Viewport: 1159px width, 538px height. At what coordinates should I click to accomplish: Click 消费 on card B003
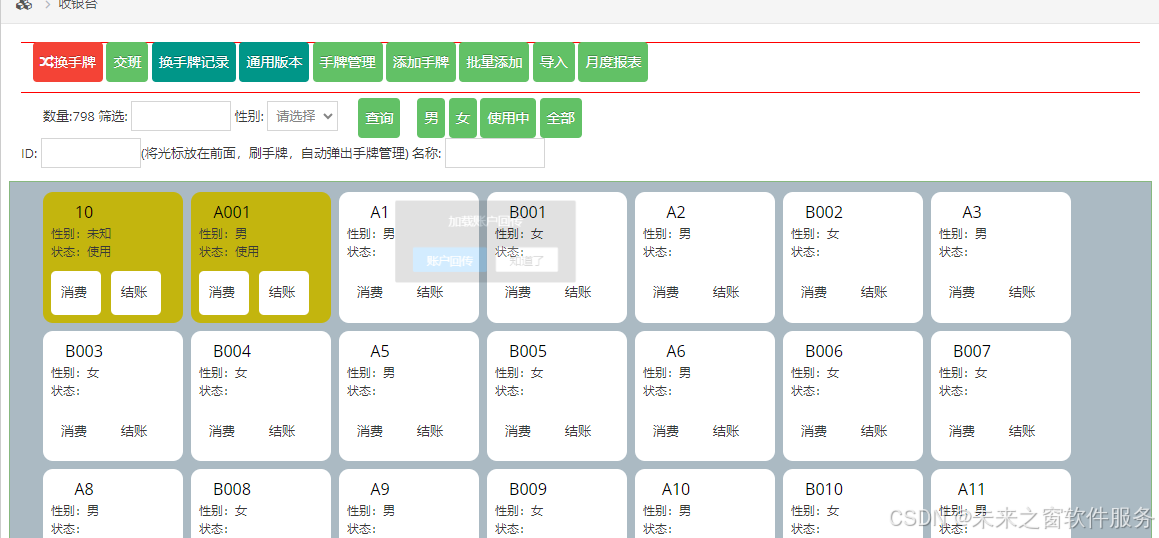74,432
